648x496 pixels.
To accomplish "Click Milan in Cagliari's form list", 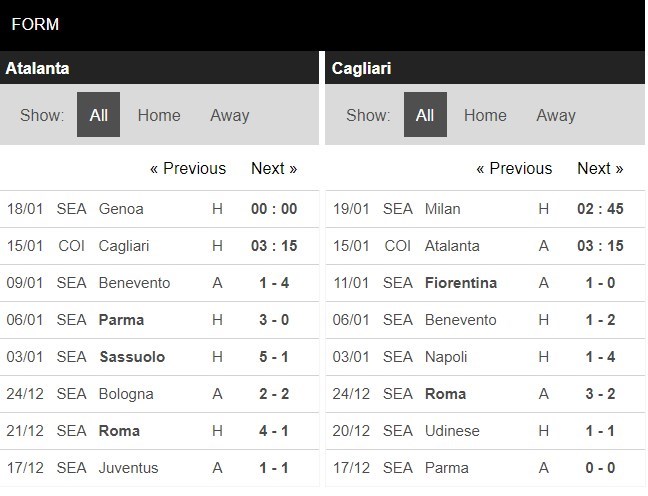I will click(x=442, y=209).
